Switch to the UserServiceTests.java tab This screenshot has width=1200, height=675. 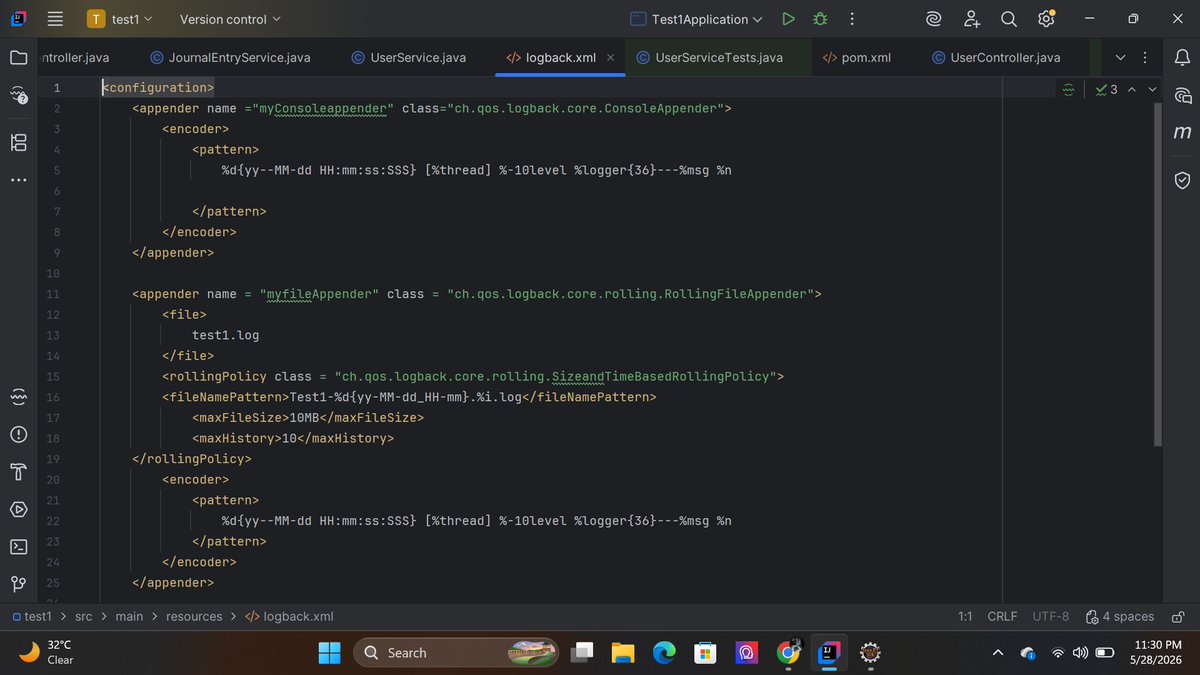(x=708, y=58)
